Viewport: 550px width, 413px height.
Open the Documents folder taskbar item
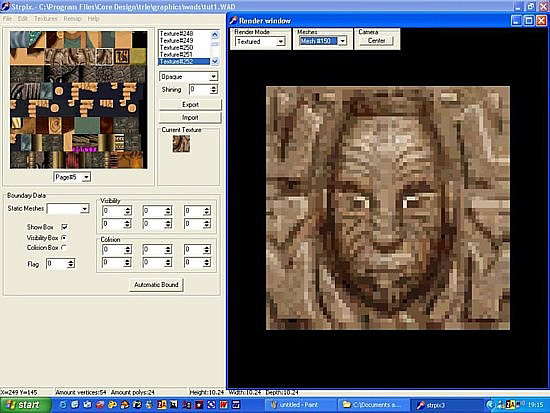pos(373,405)
